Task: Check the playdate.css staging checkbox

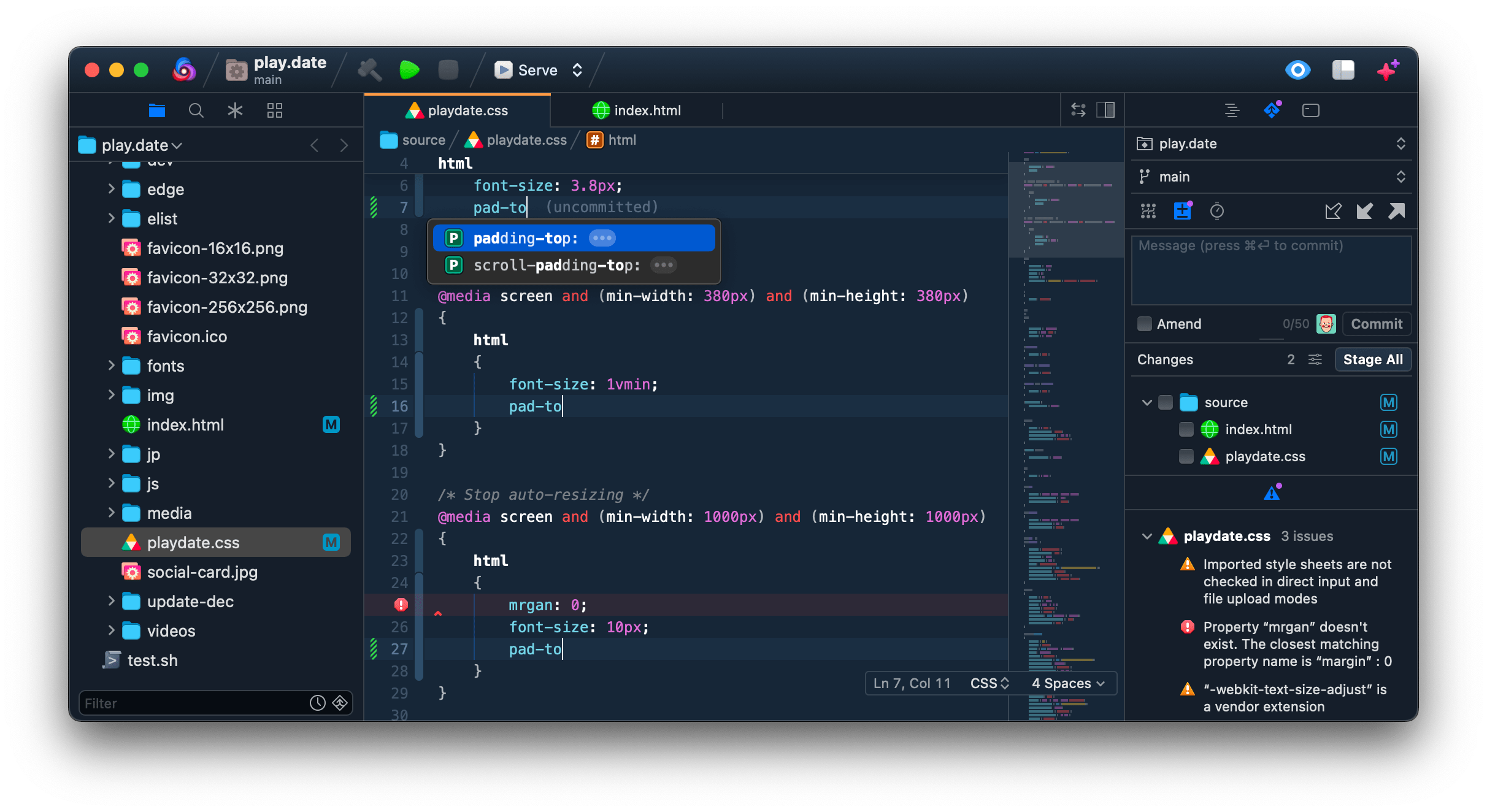Action: coord(1186,456)
